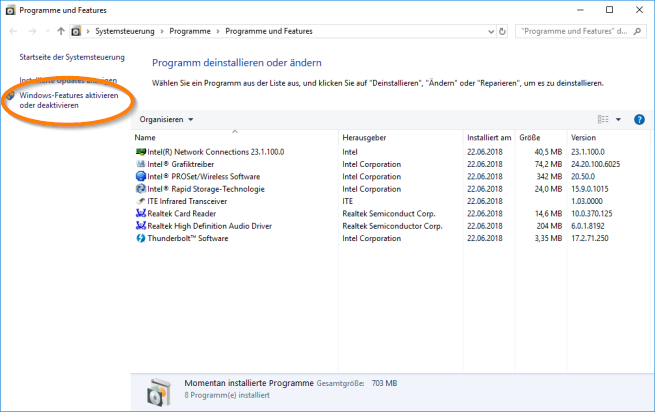Click the Intel Grafiktreiber program icon
The height and width of the screenshot is (412, 655).
141,164
